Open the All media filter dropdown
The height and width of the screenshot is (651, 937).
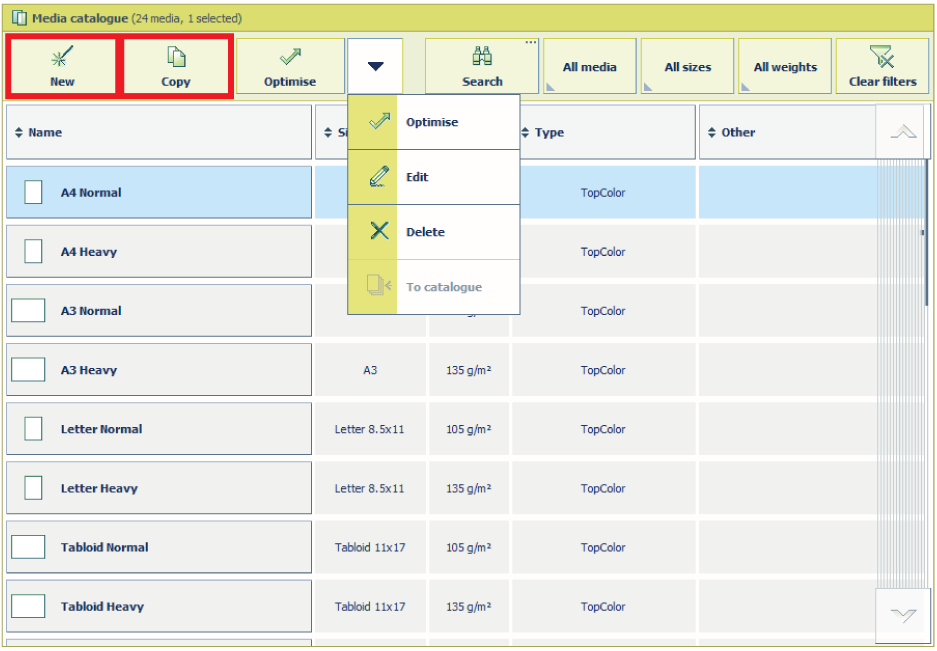[589, 67]
